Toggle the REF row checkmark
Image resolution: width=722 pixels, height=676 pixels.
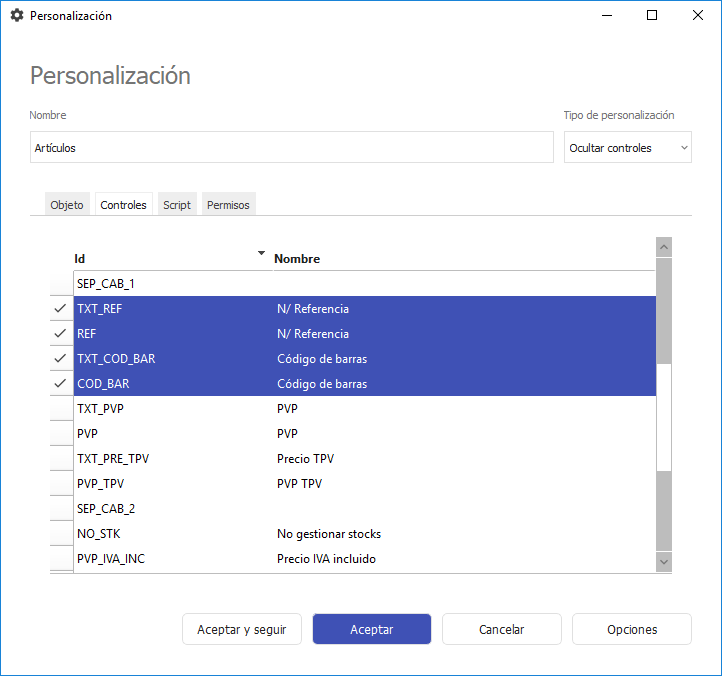pyautogui.click(x=61, y=334)
